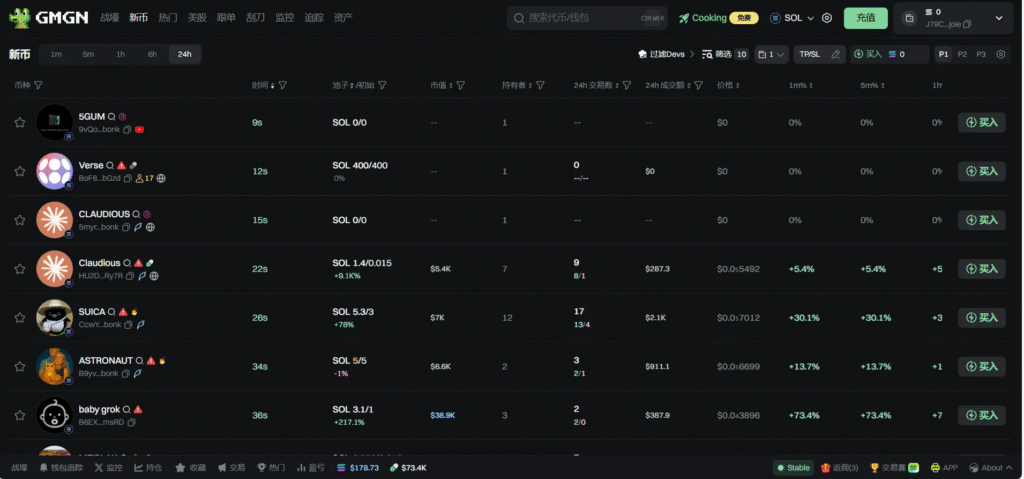
Task: Expand the wallet account dropdown
Action: (998, 18)
